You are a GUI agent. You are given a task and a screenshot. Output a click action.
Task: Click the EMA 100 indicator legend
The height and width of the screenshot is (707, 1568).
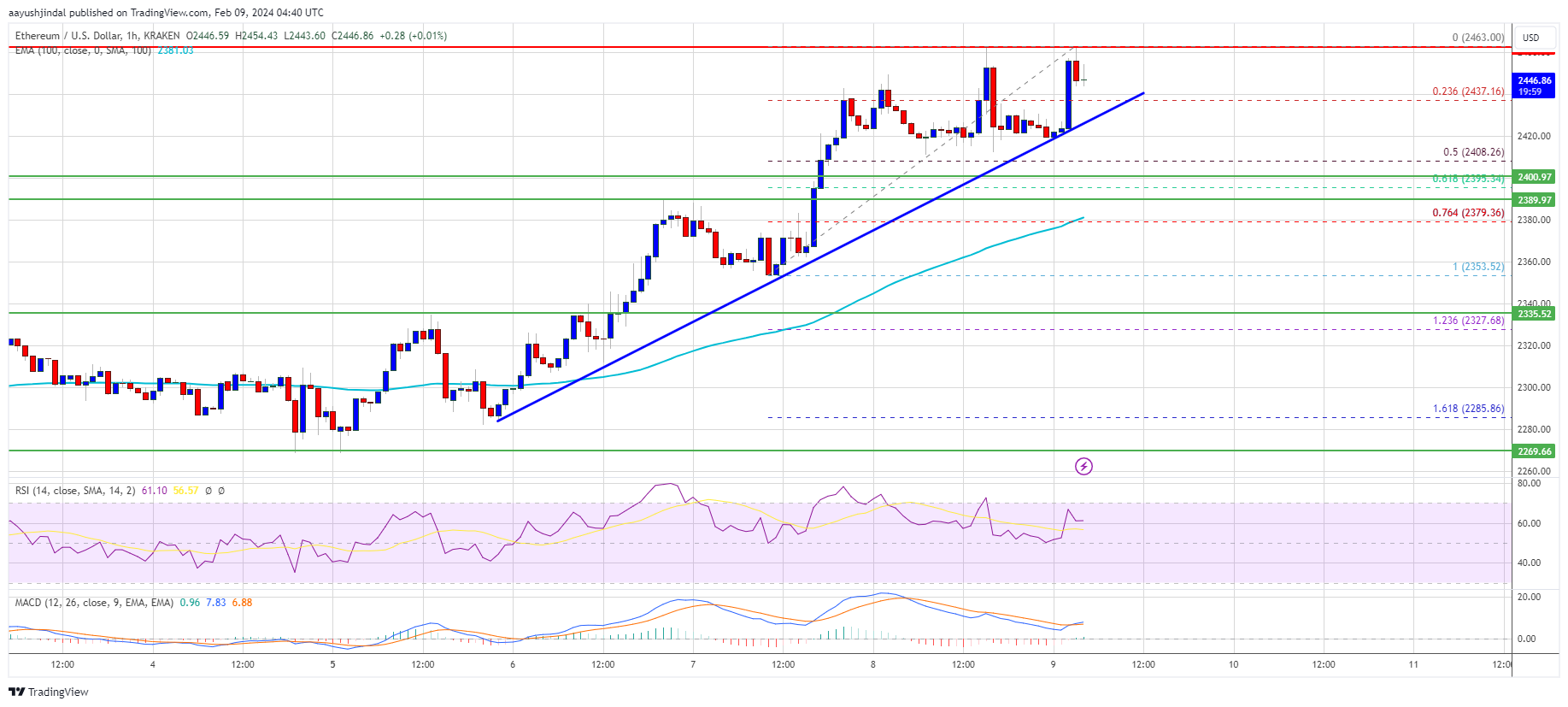(x=83, y=50)
